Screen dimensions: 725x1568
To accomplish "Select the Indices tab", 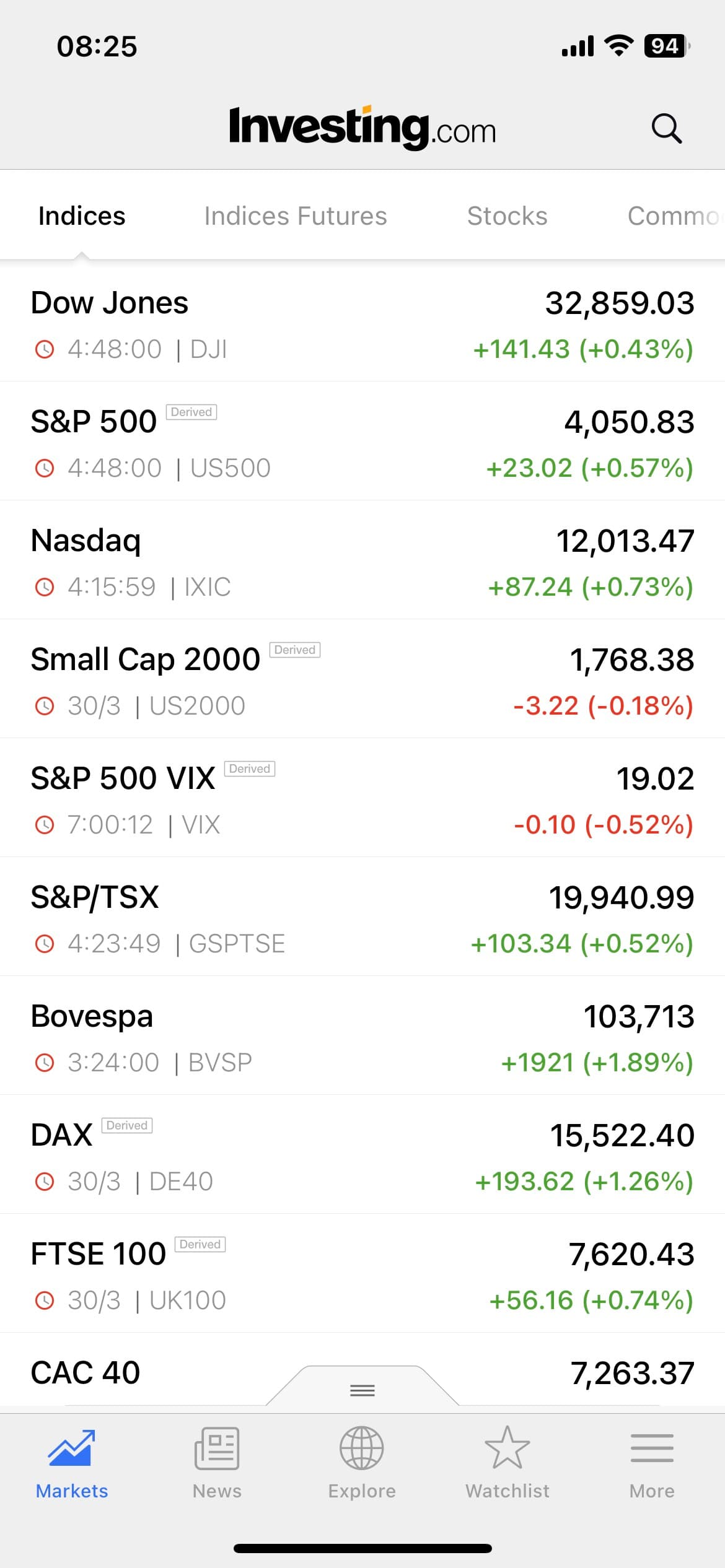I will (82, 216).
